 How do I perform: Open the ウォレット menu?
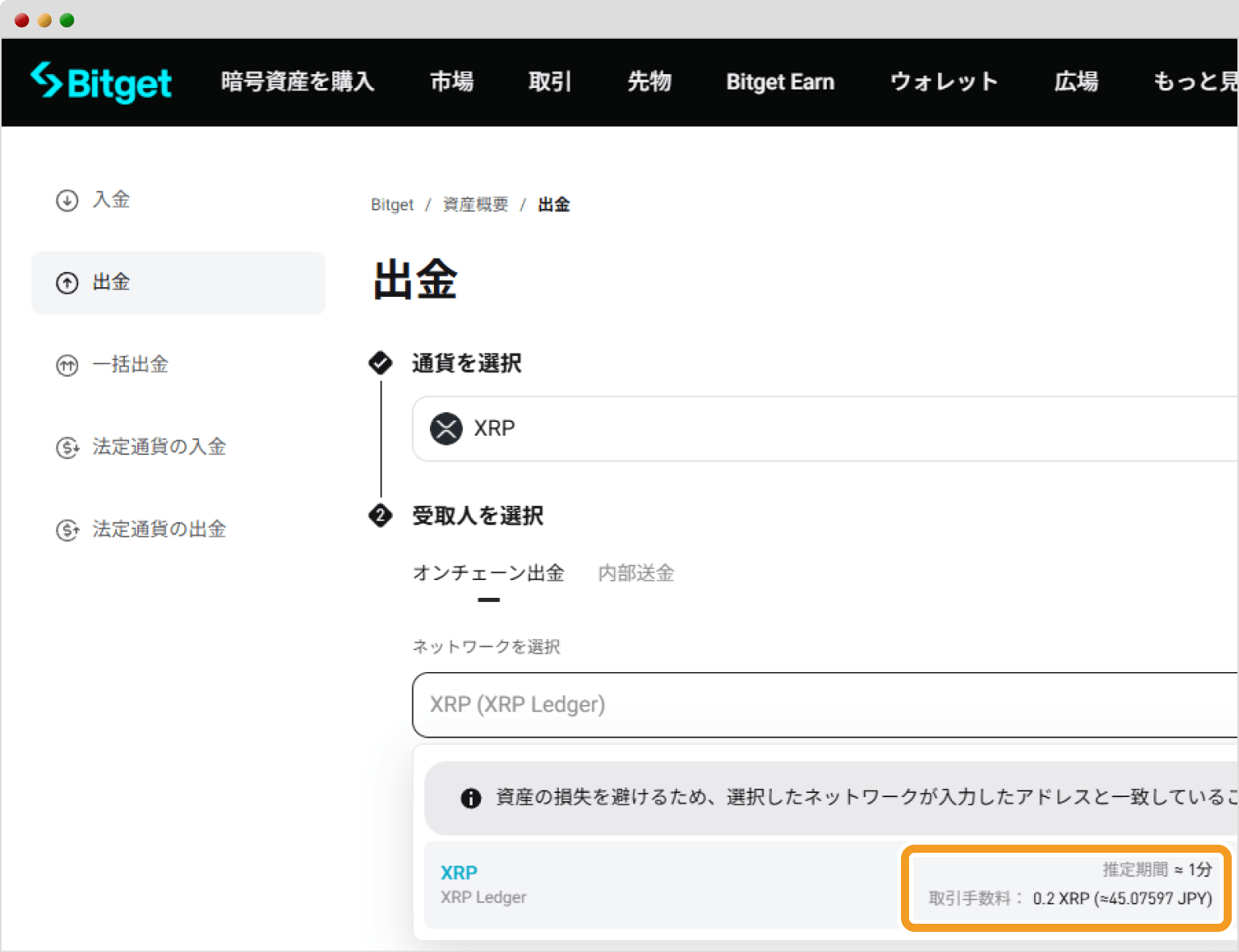[943, 81]
